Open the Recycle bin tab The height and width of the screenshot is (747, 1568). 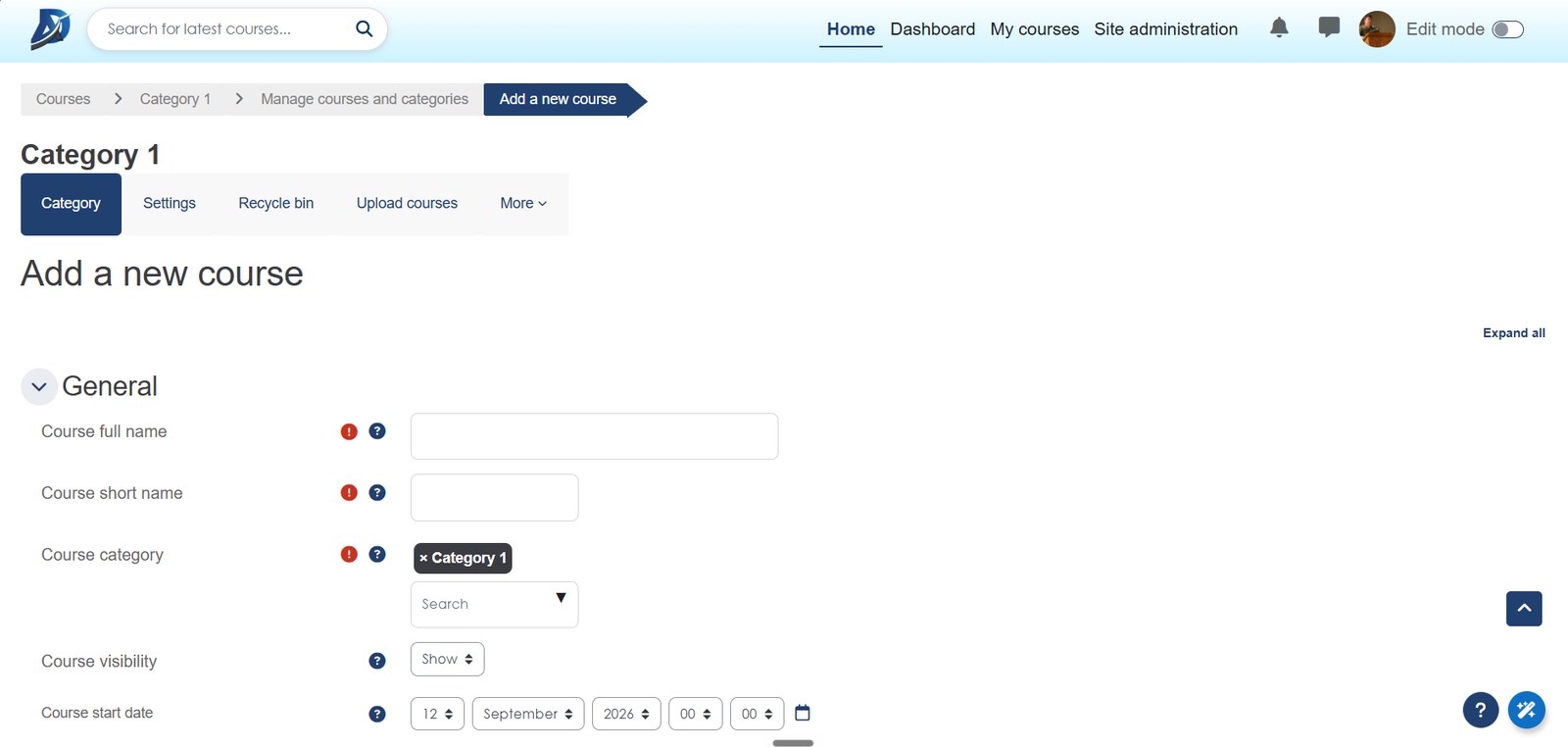click(276, 204)
